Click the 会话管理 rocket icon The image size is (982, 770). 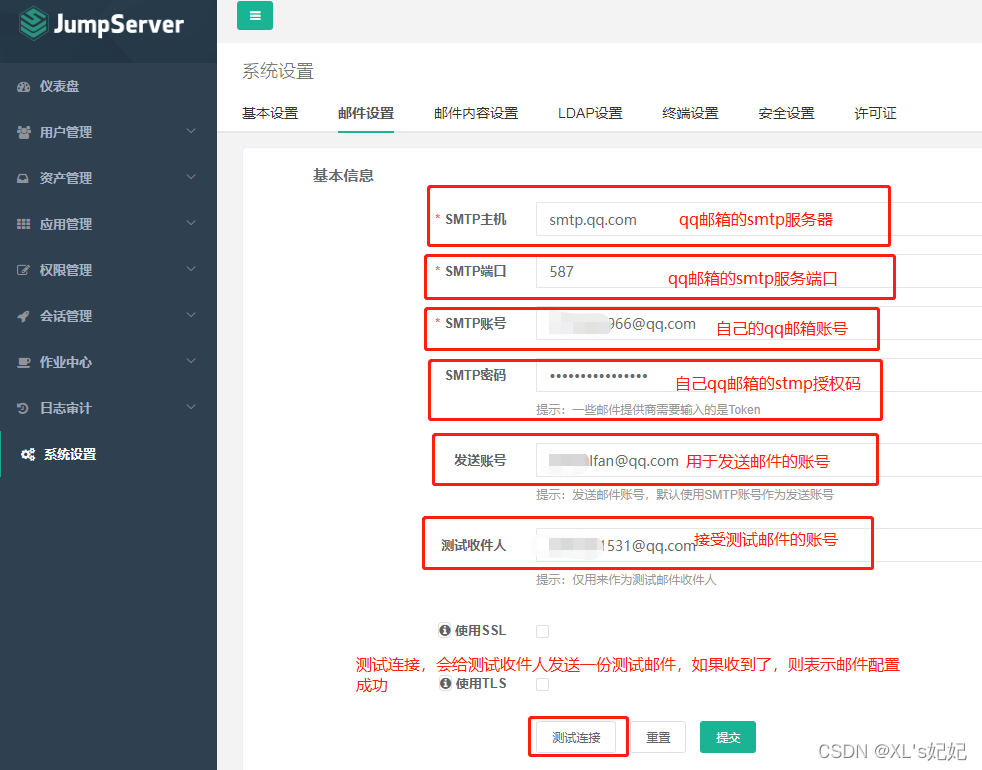[23, 316]
